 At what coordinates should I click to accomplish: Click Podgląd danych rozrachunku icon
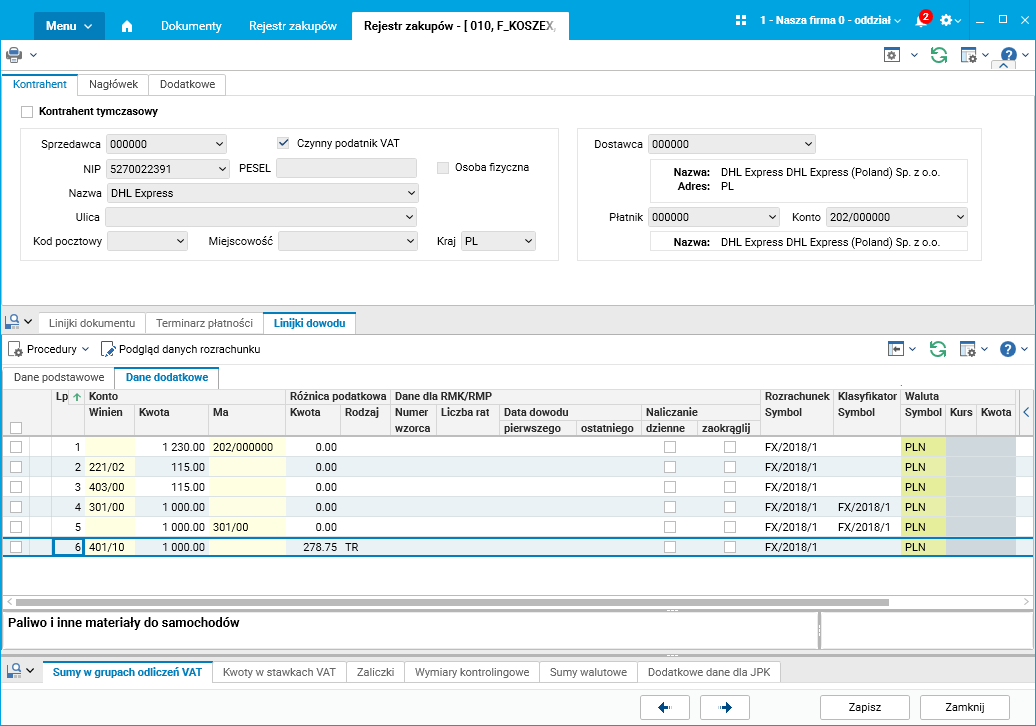pyautogui.click(x=108, y=349)
